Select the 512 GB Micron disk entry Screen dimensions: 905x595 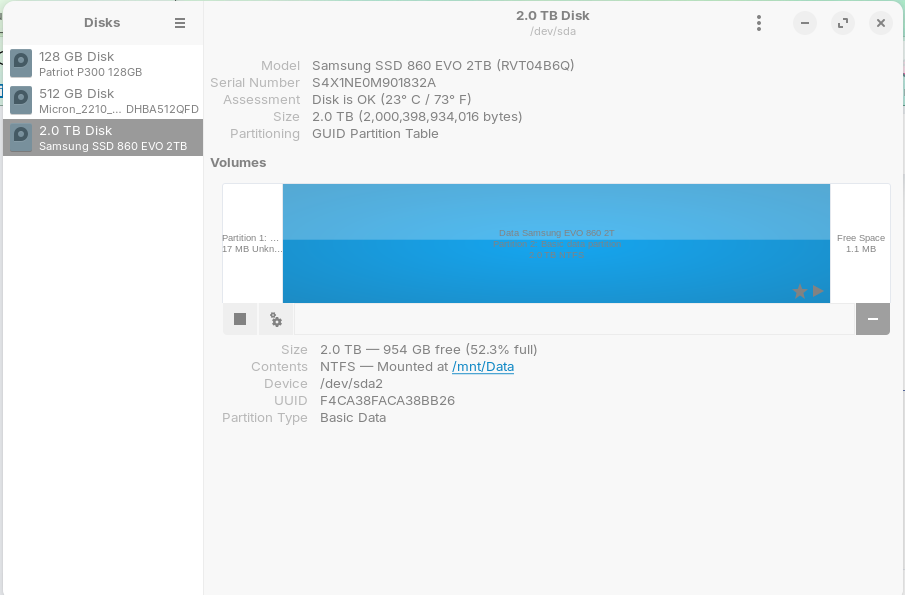tap(100, 100)
